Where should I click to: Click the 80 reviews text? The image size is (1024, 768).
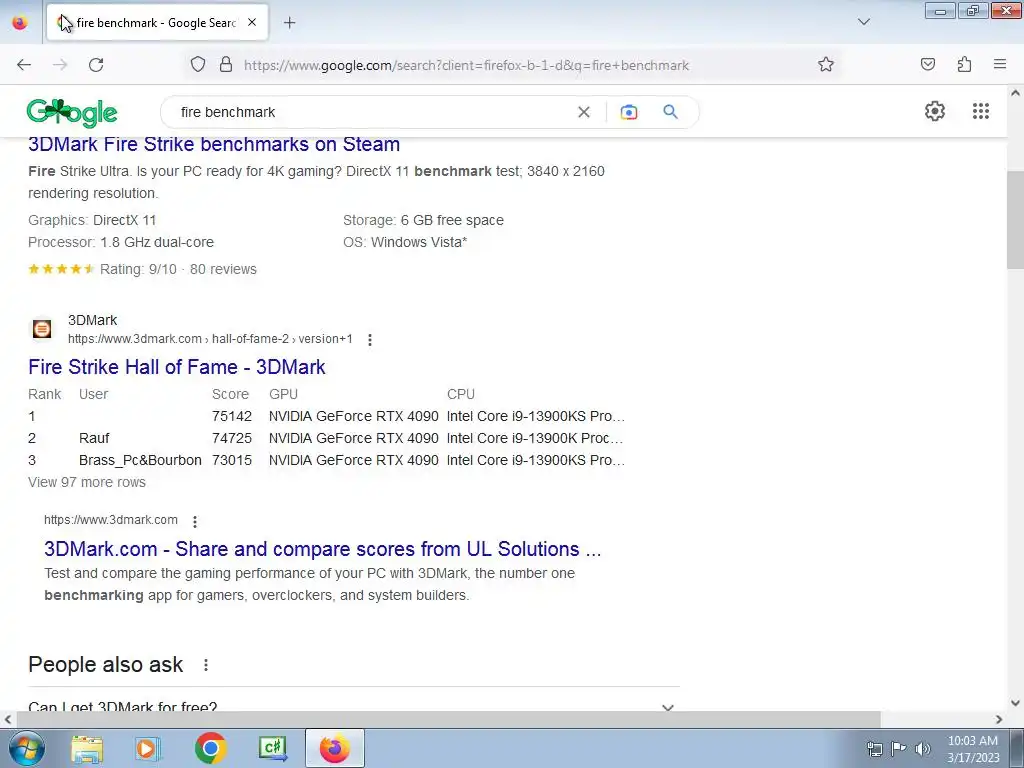223,270
